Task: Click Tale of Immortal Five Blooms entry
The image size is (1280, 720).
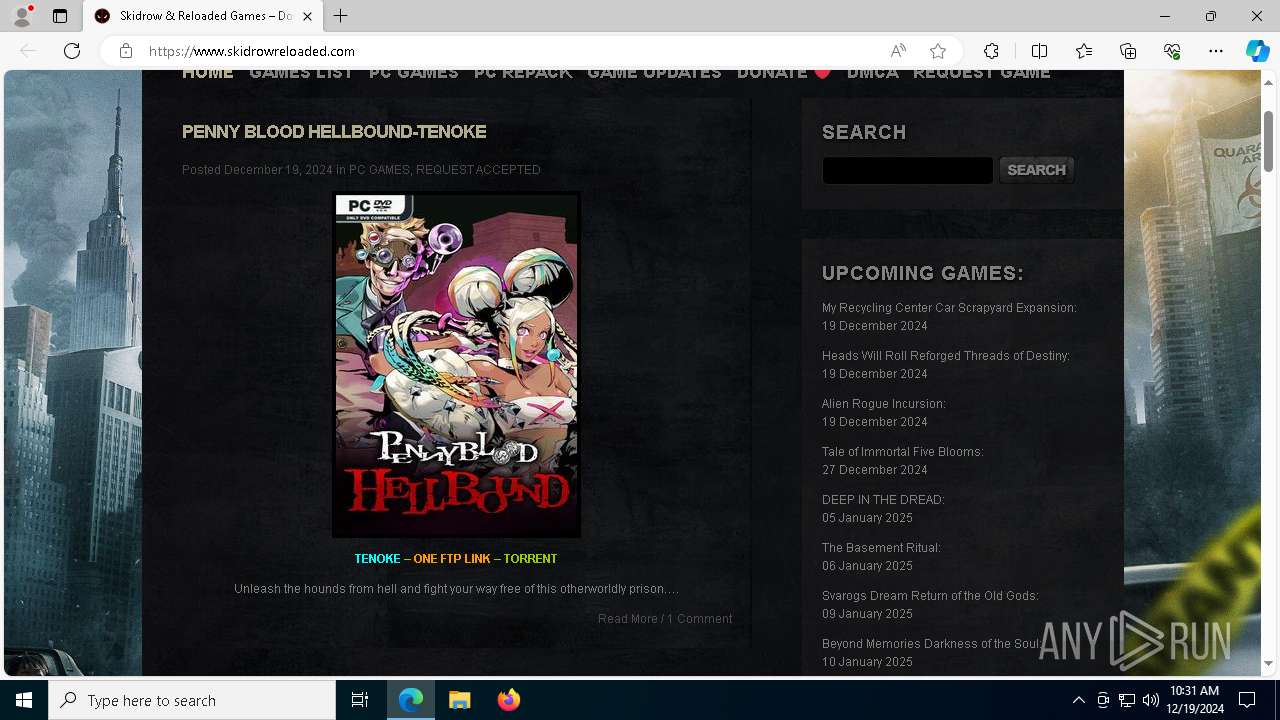Action: (903, 452)
